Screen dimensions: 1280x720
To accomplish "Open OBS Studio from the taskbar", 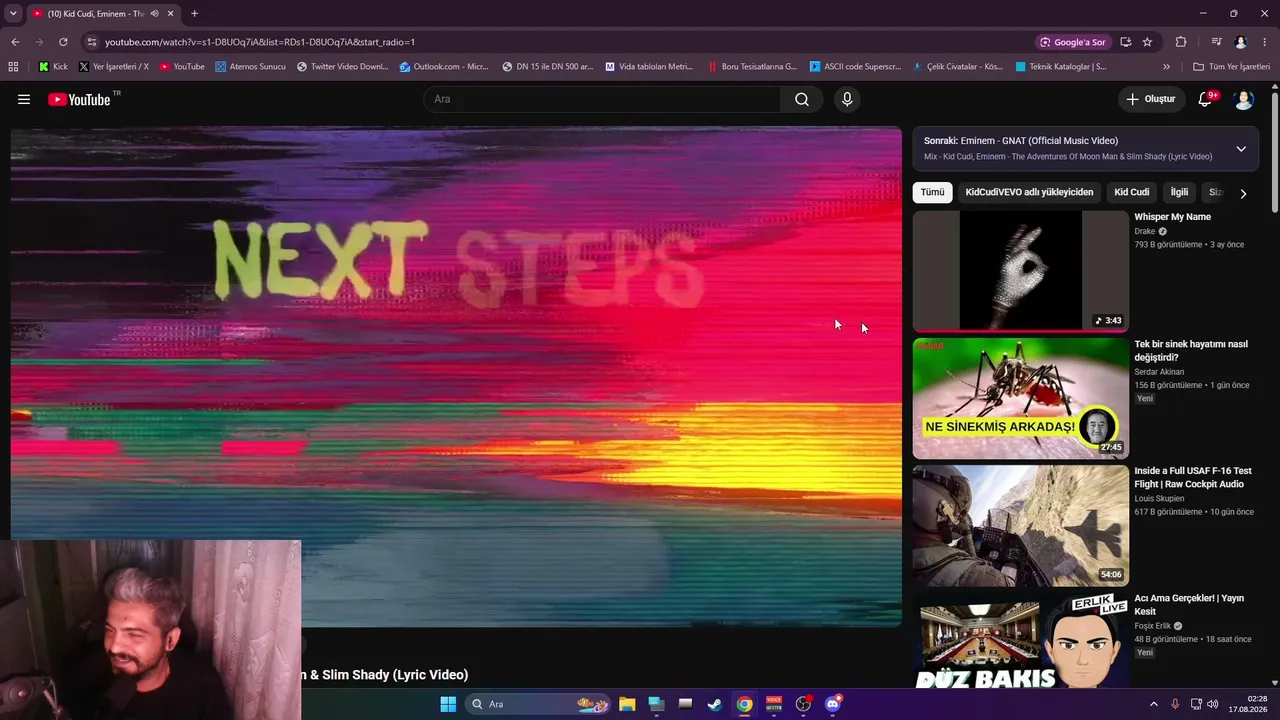I will tap(803, 704).
